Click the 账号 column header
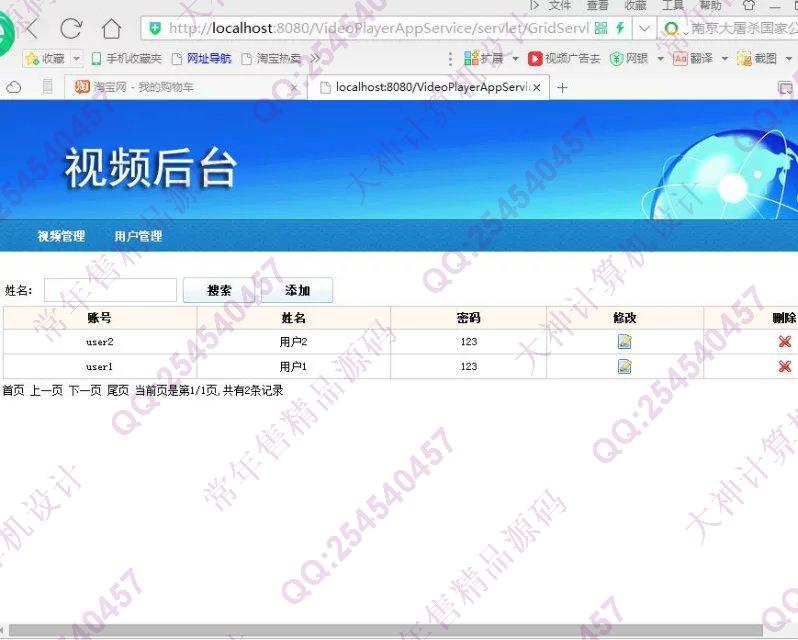798x640 pixels. point(100,318)
